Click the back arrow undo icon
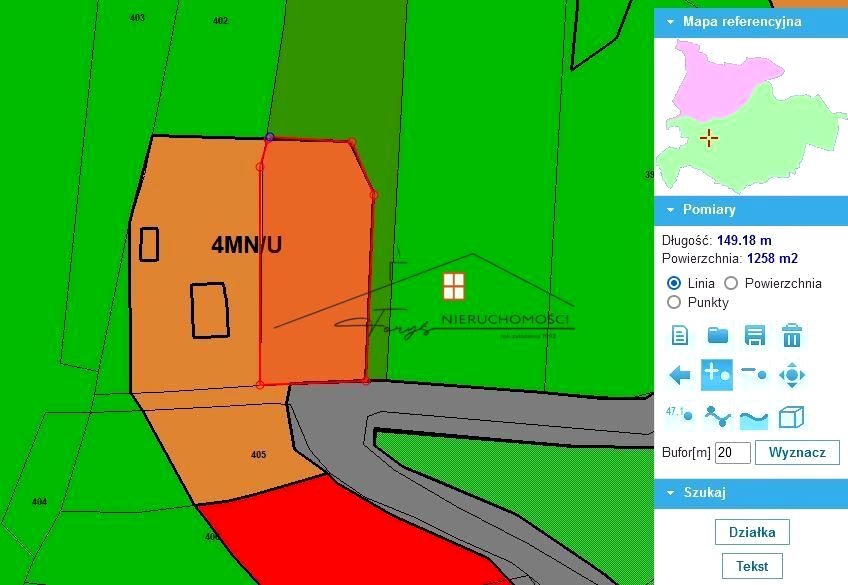This screenshot has width=848, height=585. tap(680, 376)
